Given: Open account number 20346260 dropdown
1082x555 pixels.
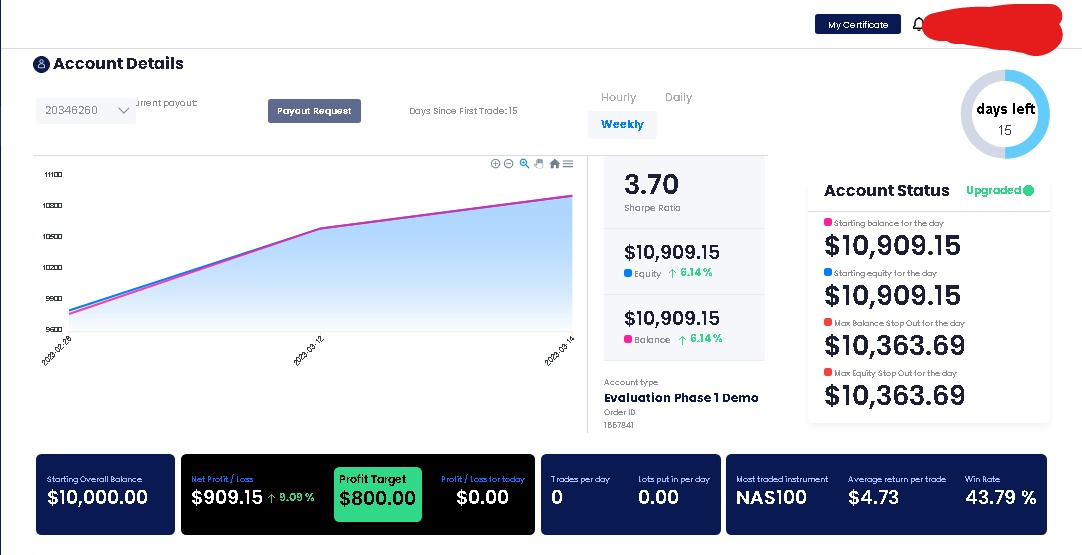Looking at the screenshot, I should point(86,110).
